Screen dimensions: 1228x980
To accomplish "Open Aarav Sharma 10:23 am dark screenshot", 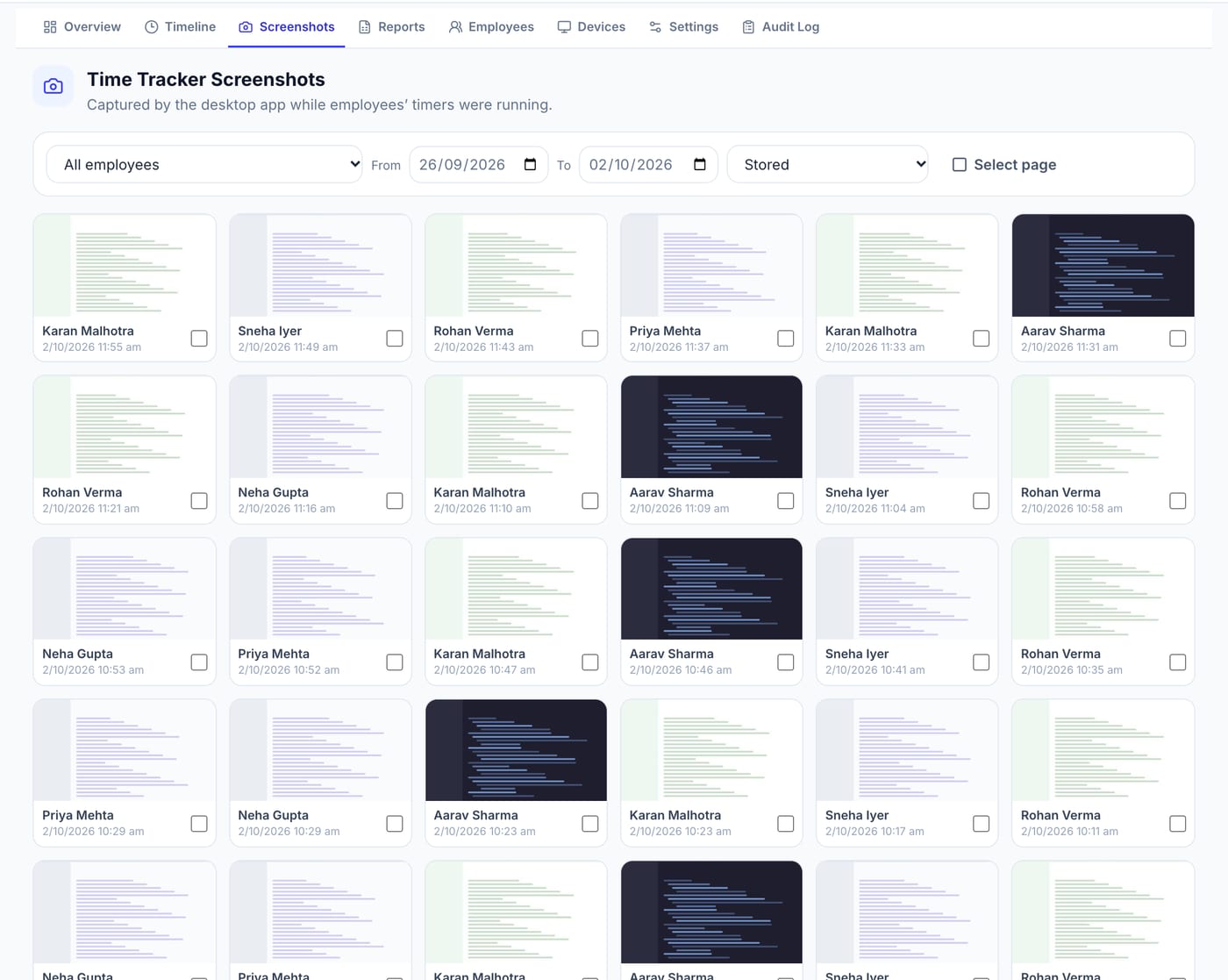I will click(516, 750).
